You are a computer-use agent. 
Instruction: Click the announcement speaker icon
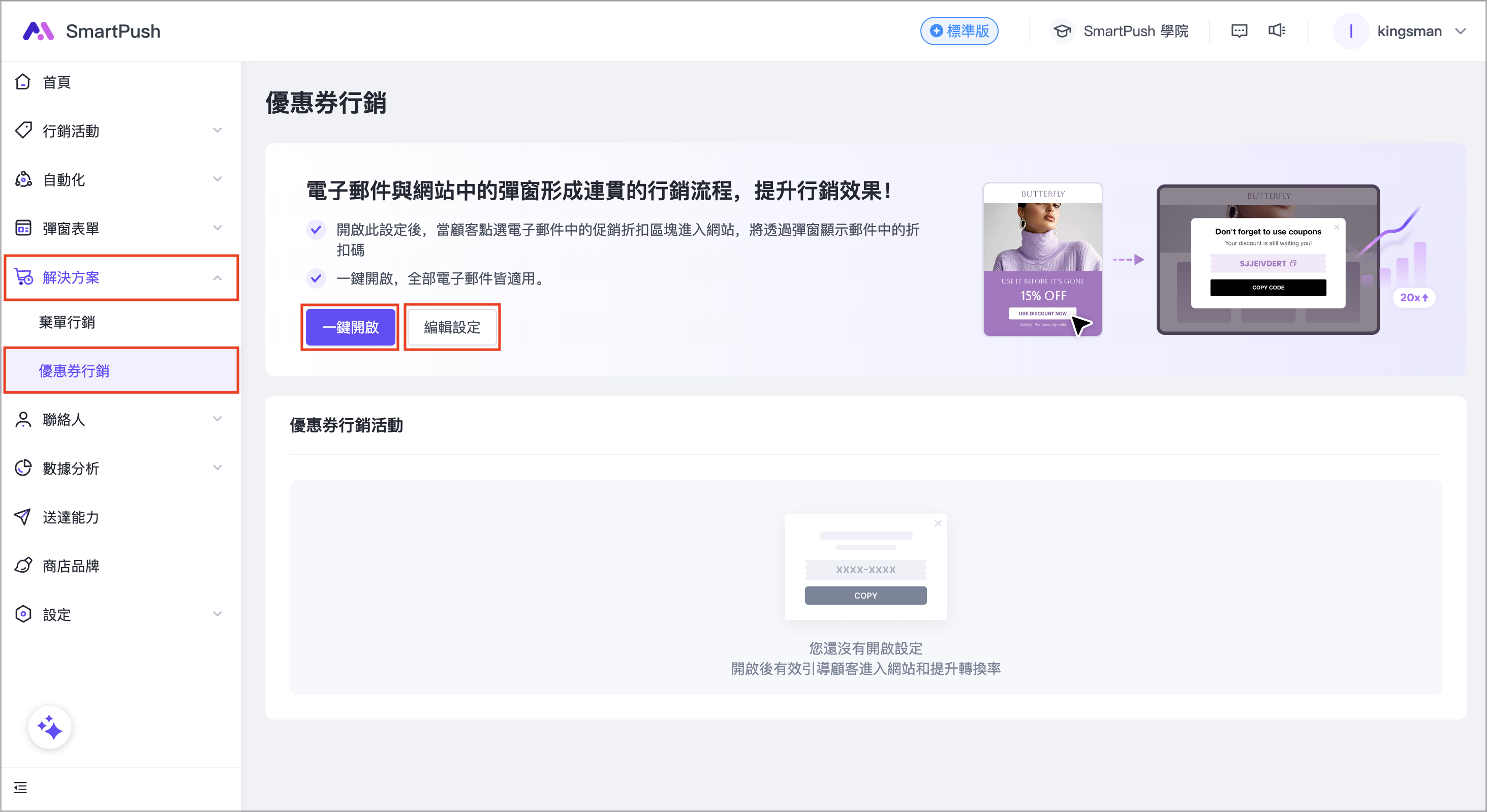click(1277, 30)
